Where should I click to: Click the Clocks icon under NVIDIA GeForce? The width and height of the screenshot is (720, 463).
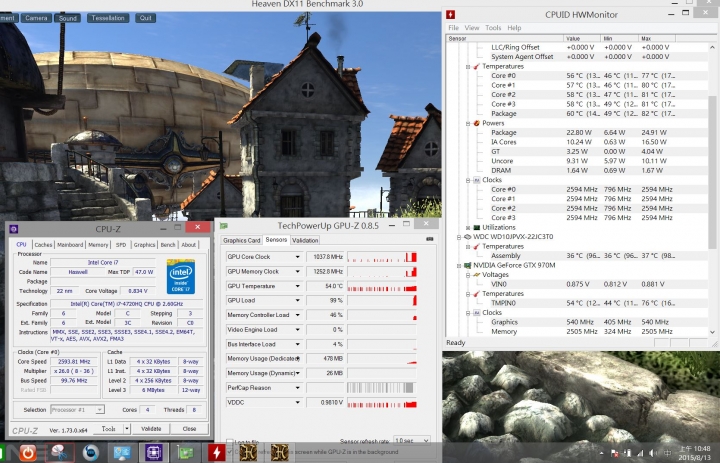[477, 312]
